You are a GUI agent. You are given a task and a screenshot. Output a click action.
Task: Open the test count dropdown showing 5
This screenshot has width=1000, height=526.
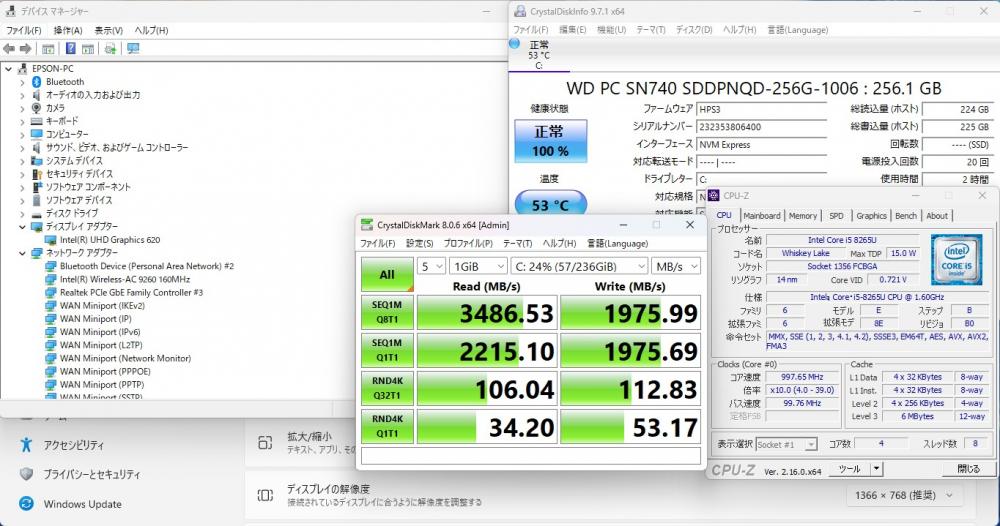431,267
